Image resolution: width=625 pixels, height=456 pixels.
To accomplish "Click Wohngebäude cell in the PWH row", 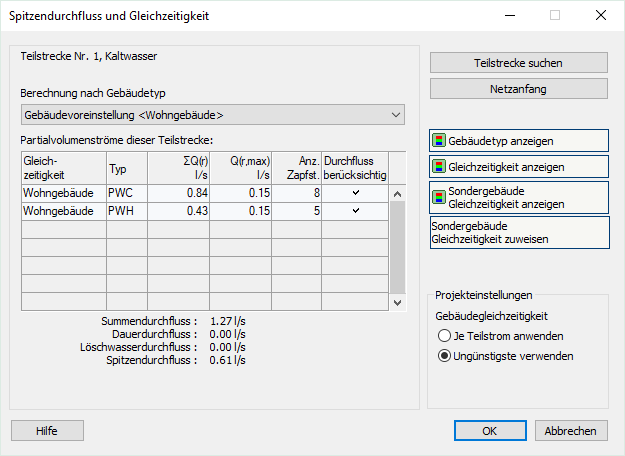I will click(x=64, y=211).
